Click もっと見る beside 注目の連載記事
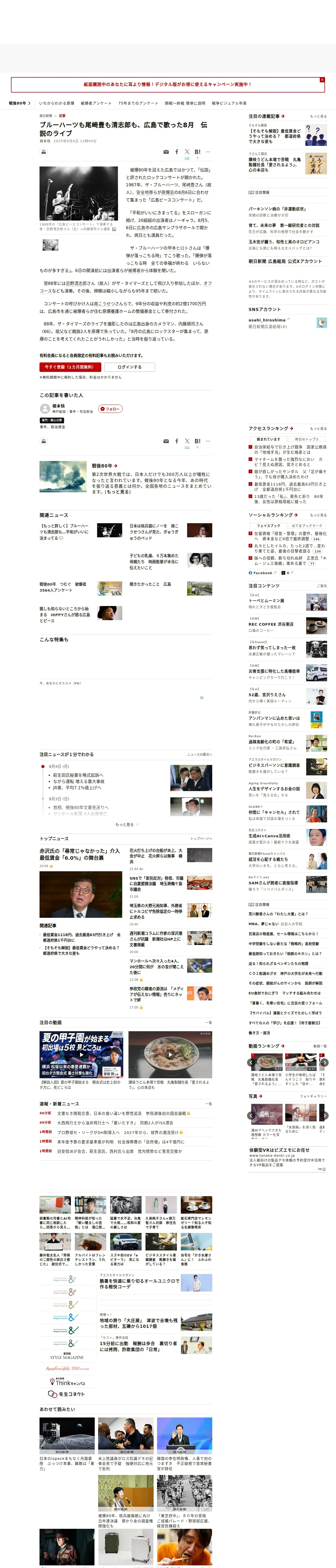 [x=318, y=116]
